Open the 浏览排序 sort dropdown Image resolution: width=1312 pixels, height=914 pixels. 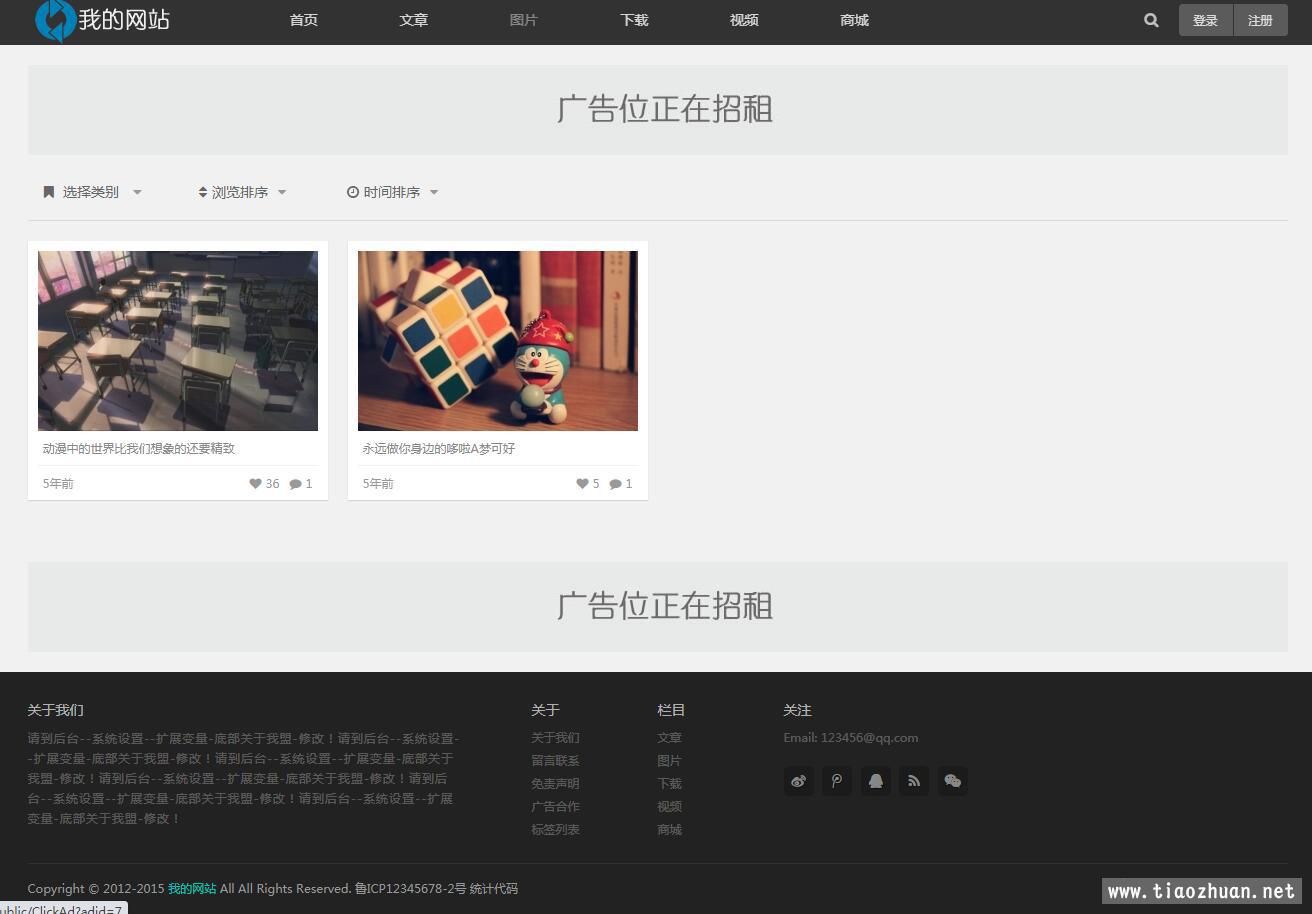click(242, 192)
